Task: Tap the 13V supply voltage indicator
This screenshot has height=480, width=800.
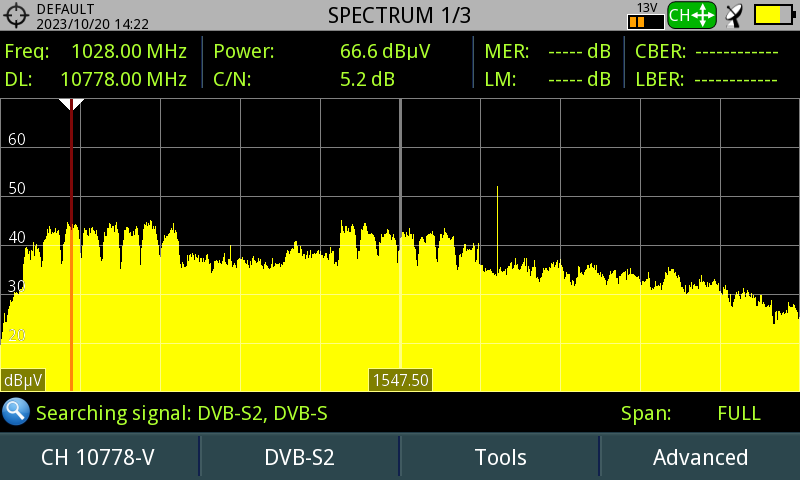Action: pos(646,16)
